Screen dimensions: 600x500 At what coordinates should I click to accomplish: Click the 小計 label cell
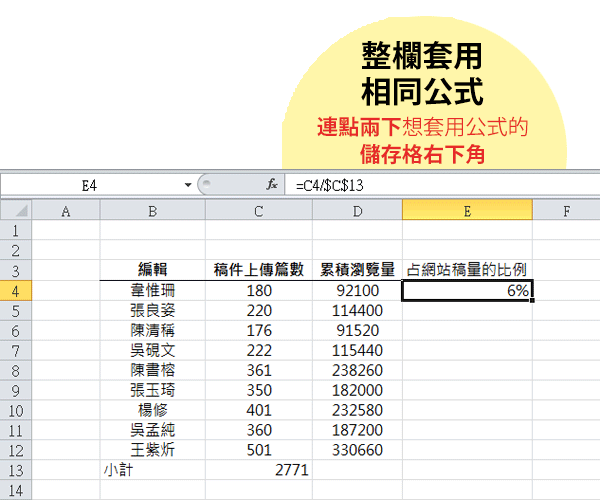pyautogui.click(x=153, y=470)
